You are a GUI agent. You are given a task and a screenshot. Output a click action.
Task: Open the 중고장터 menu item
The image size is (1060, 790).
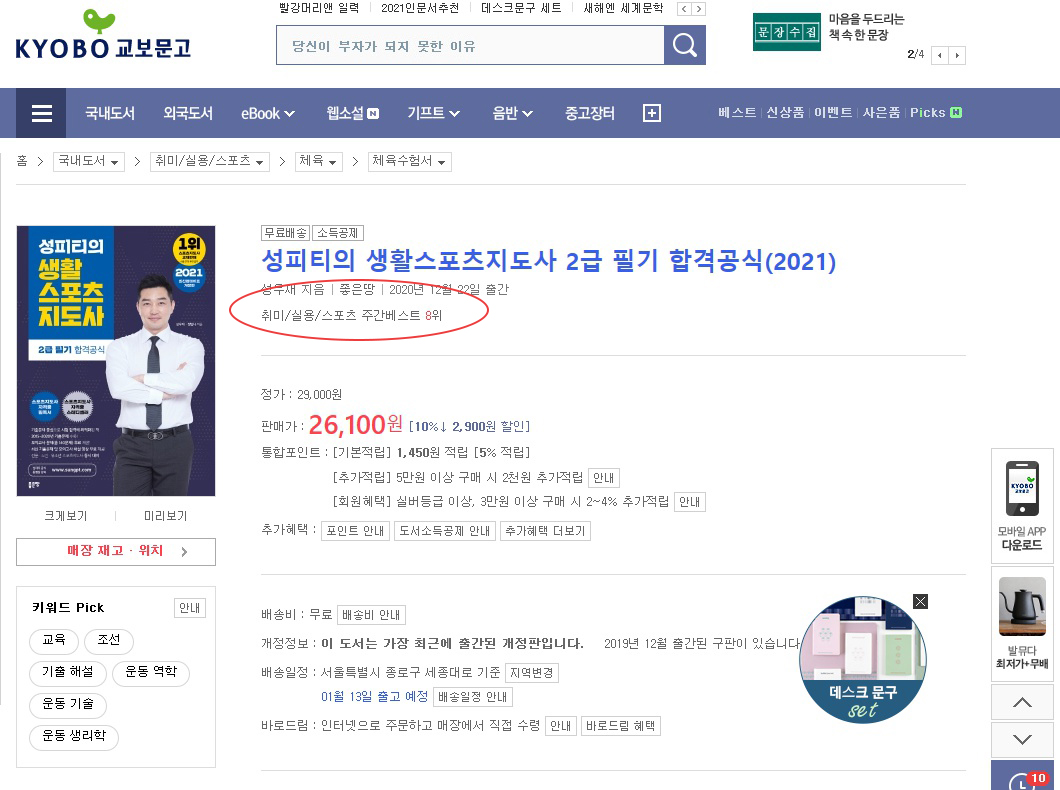point(589,113)
